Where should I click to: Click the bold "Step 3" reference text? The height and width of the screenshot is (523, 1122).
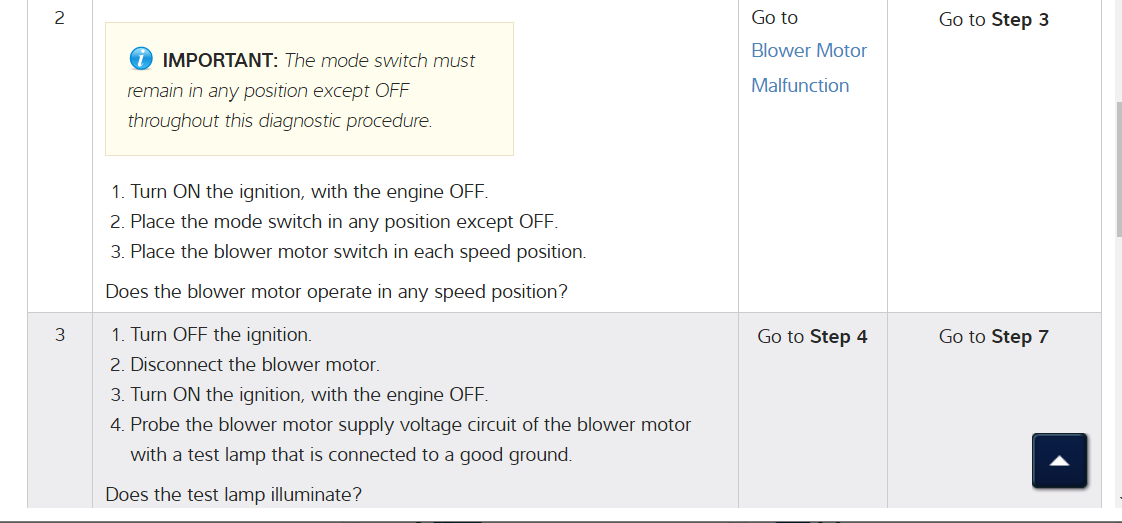1020,20
